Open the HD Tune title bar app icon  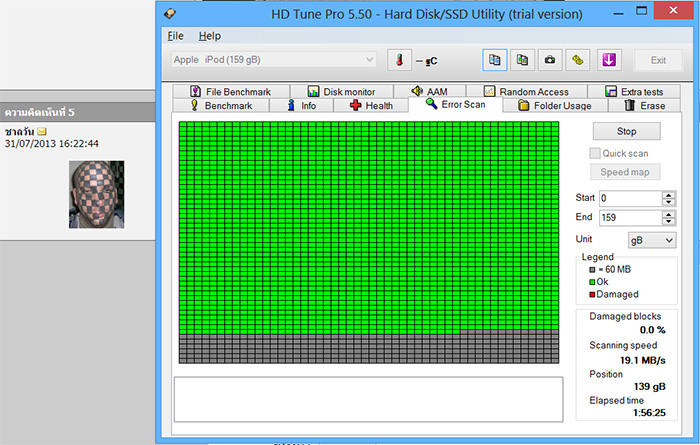pyautogui.click(x=170, y=14)
